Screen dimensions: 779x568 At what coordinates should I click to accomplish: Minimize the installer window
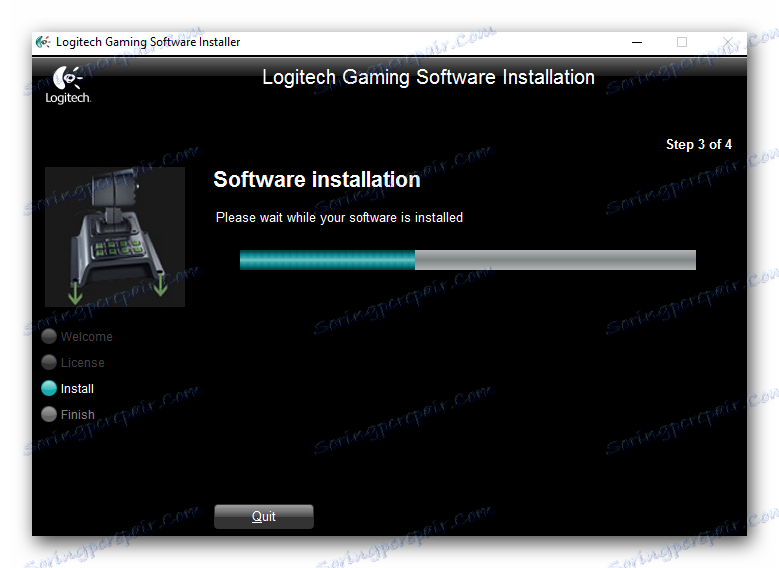pyautogui.click(x=637, y=42)
